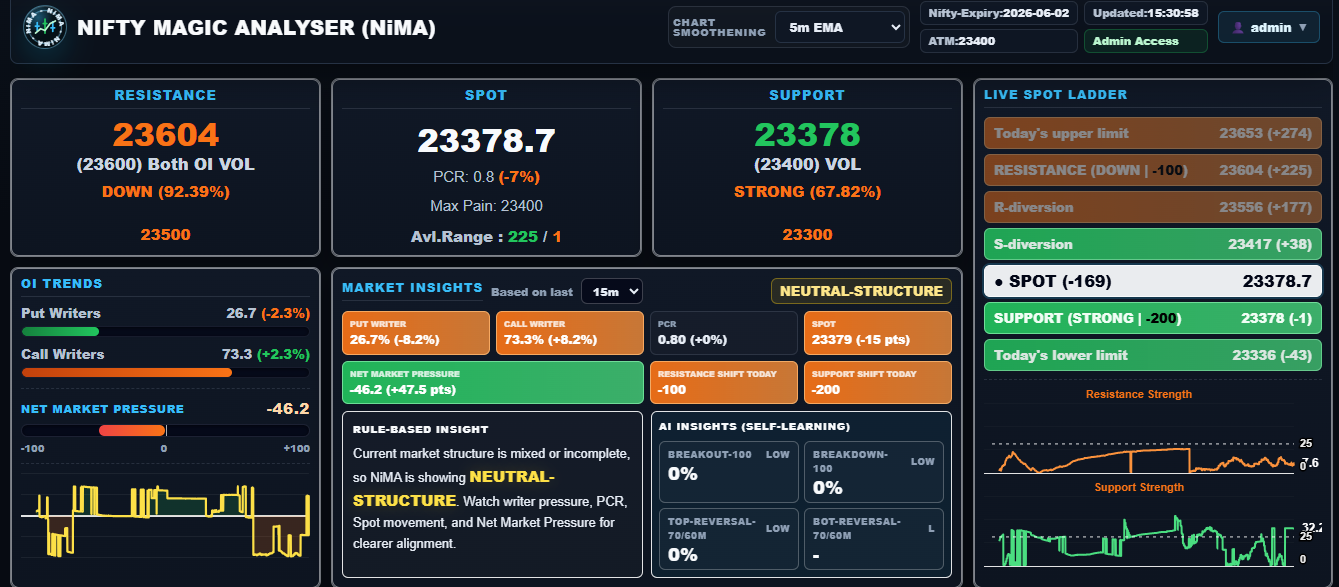
Task: Click SUPPORT (STRONG | -200) ladder row
Action: click(x=1153, y=318)
